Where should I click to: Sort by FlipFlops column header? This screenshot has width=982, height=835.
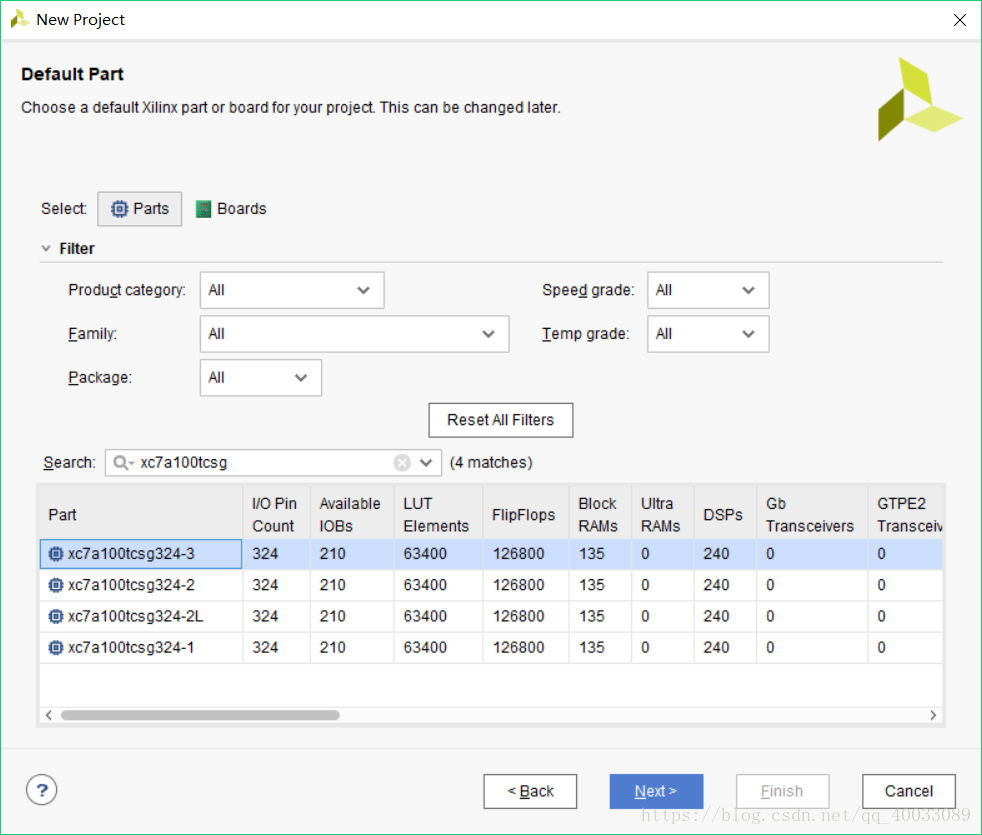[526, 514]
